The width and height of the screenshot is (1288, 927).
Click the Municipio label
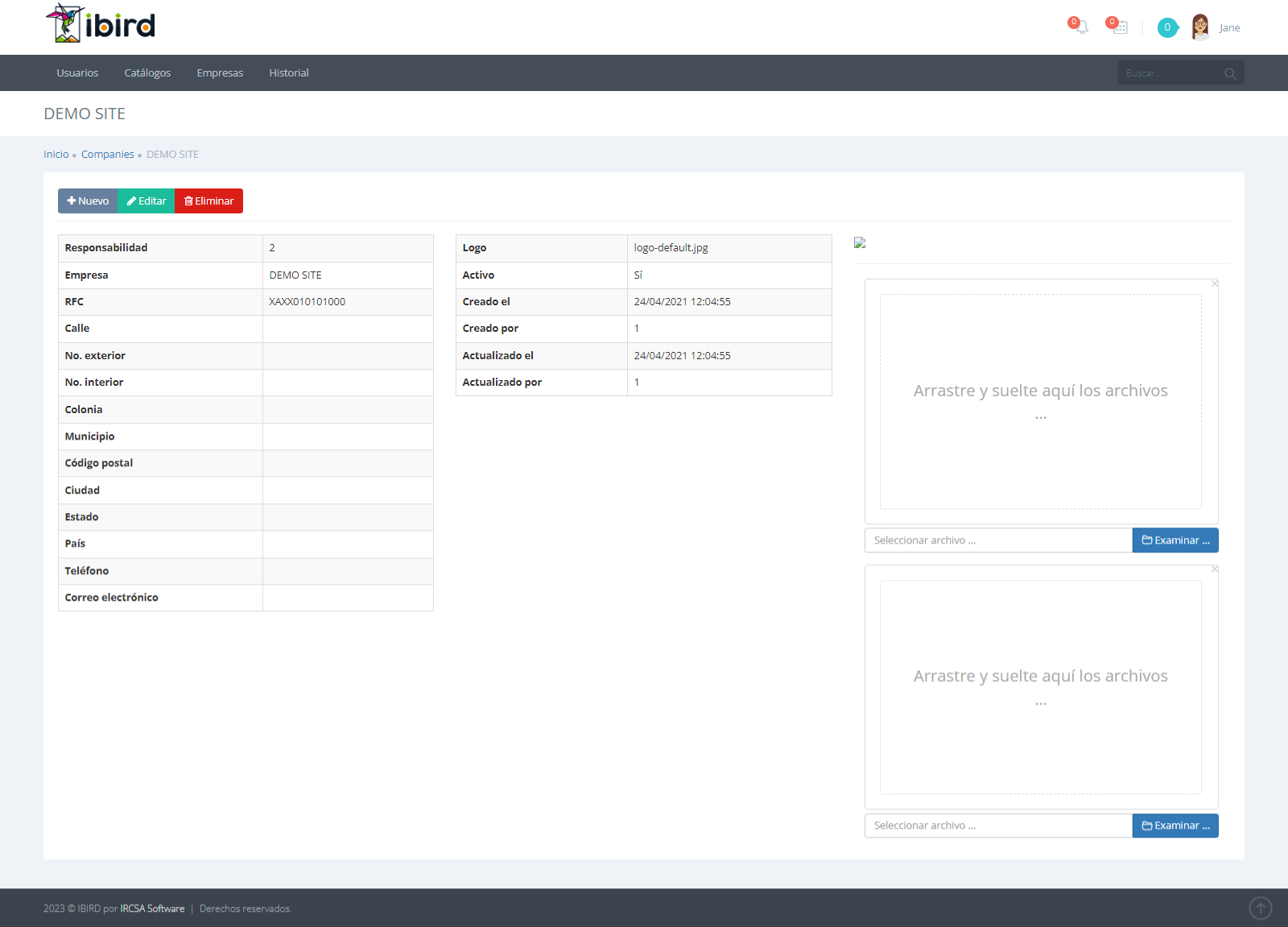tap(89, 436)
